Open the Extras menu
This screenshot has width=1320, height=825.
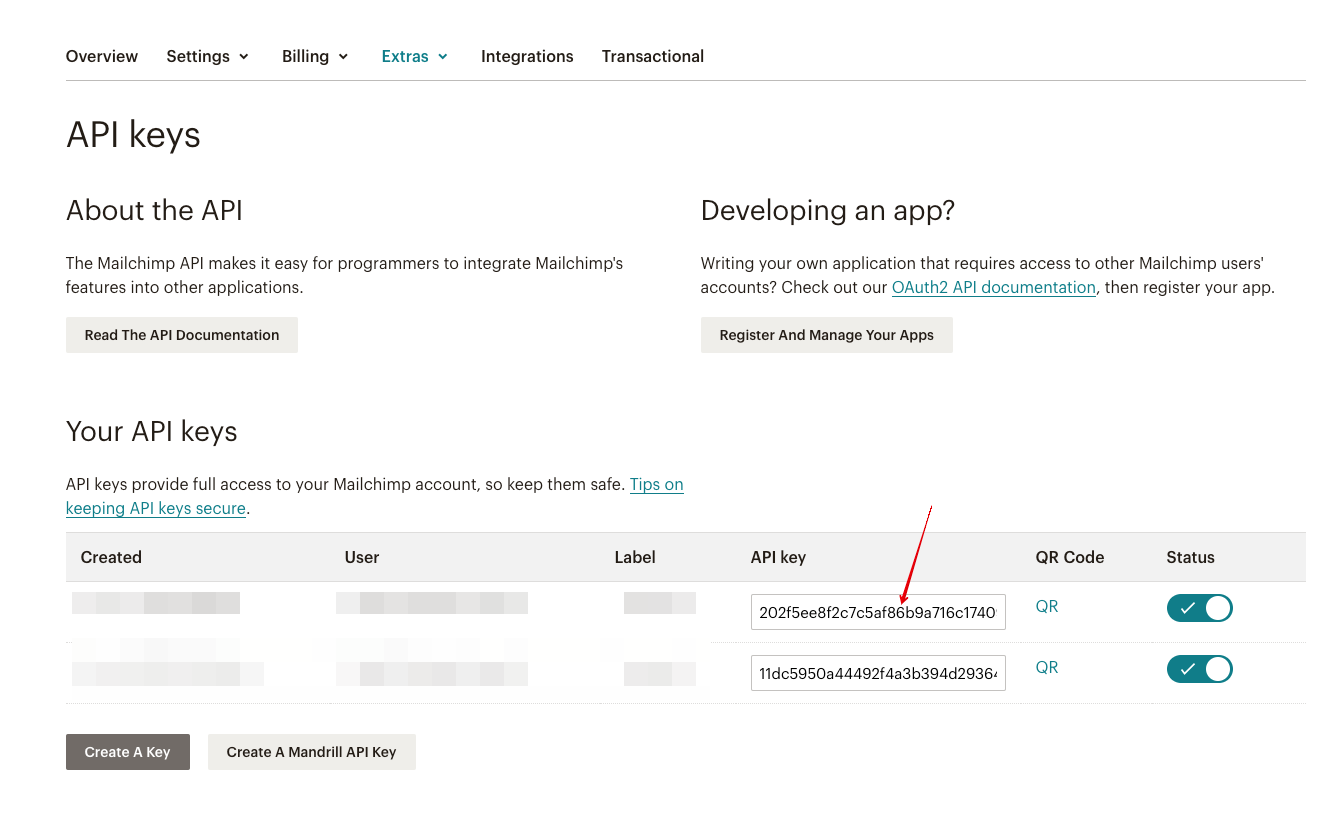click(x=415, y=56)
